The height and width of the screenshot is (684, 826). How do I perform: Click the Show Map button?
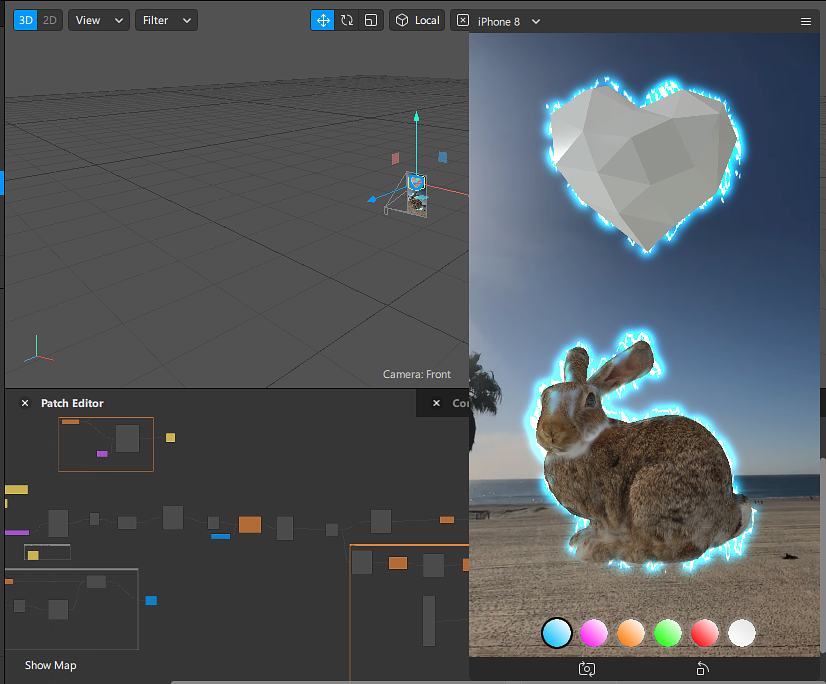click(x=50, y=665)
